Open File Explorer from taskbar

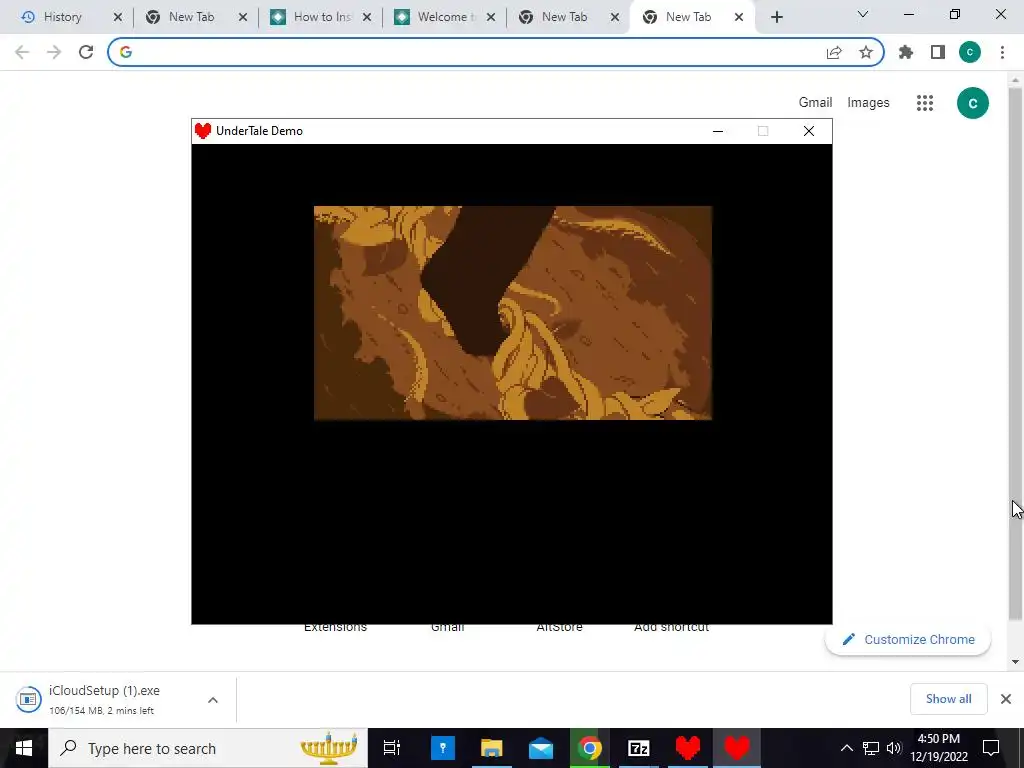click(x=492, y=748)
